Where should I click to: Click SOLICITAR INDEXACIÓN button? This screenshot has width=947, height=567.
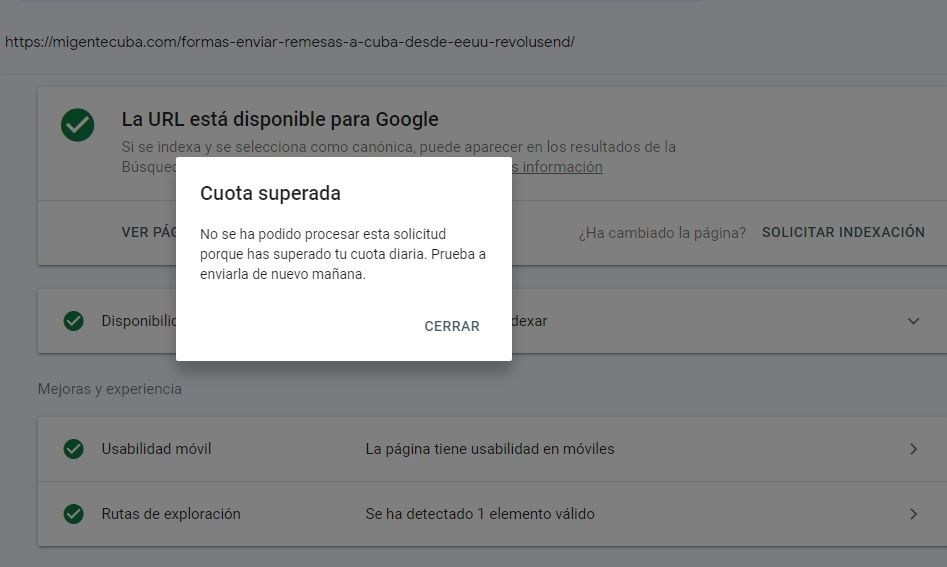(x=843, y=232)
